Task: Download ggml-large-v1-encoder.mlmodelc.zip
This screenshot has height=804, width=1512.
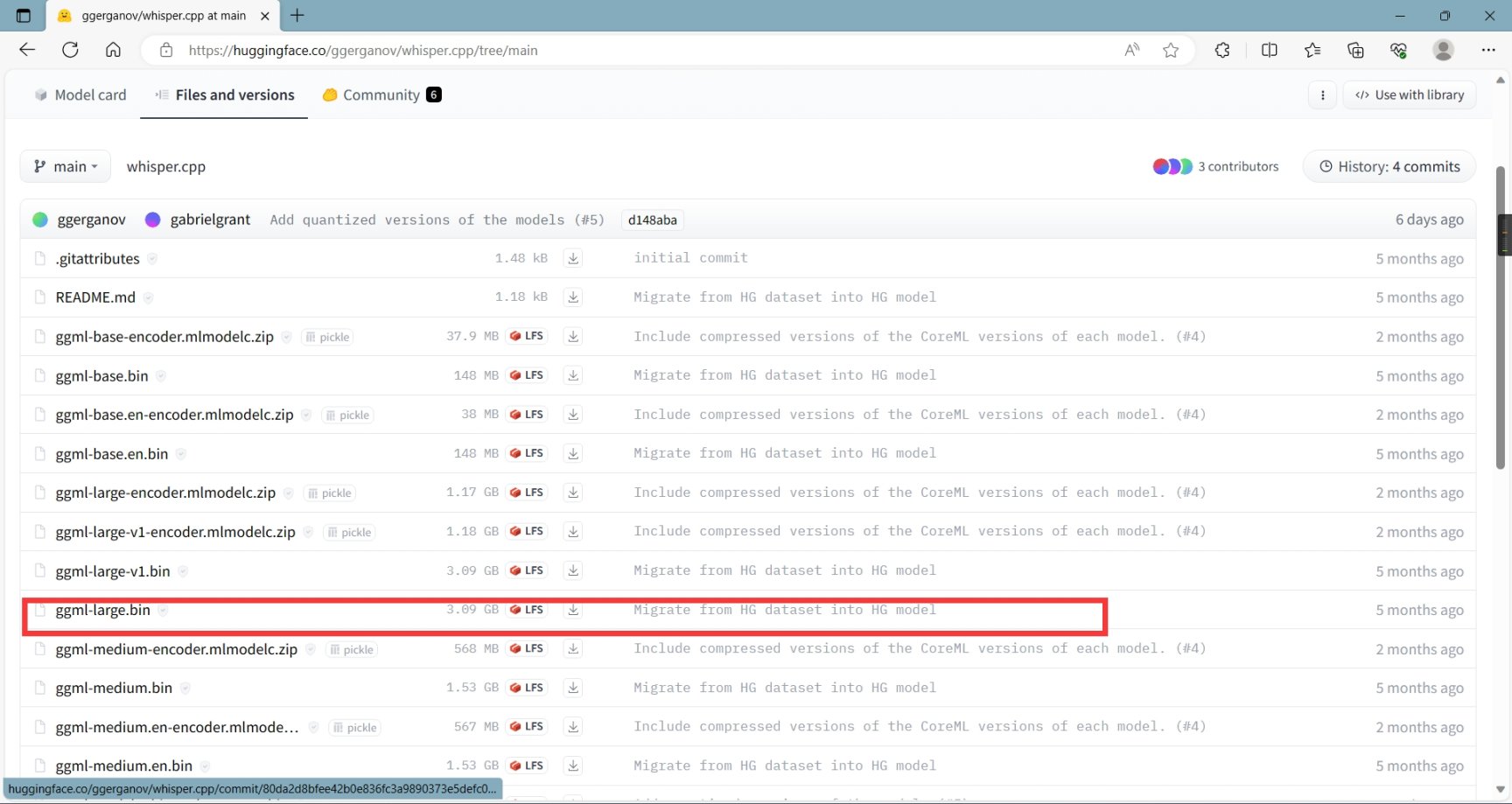Action: point(573,531)
